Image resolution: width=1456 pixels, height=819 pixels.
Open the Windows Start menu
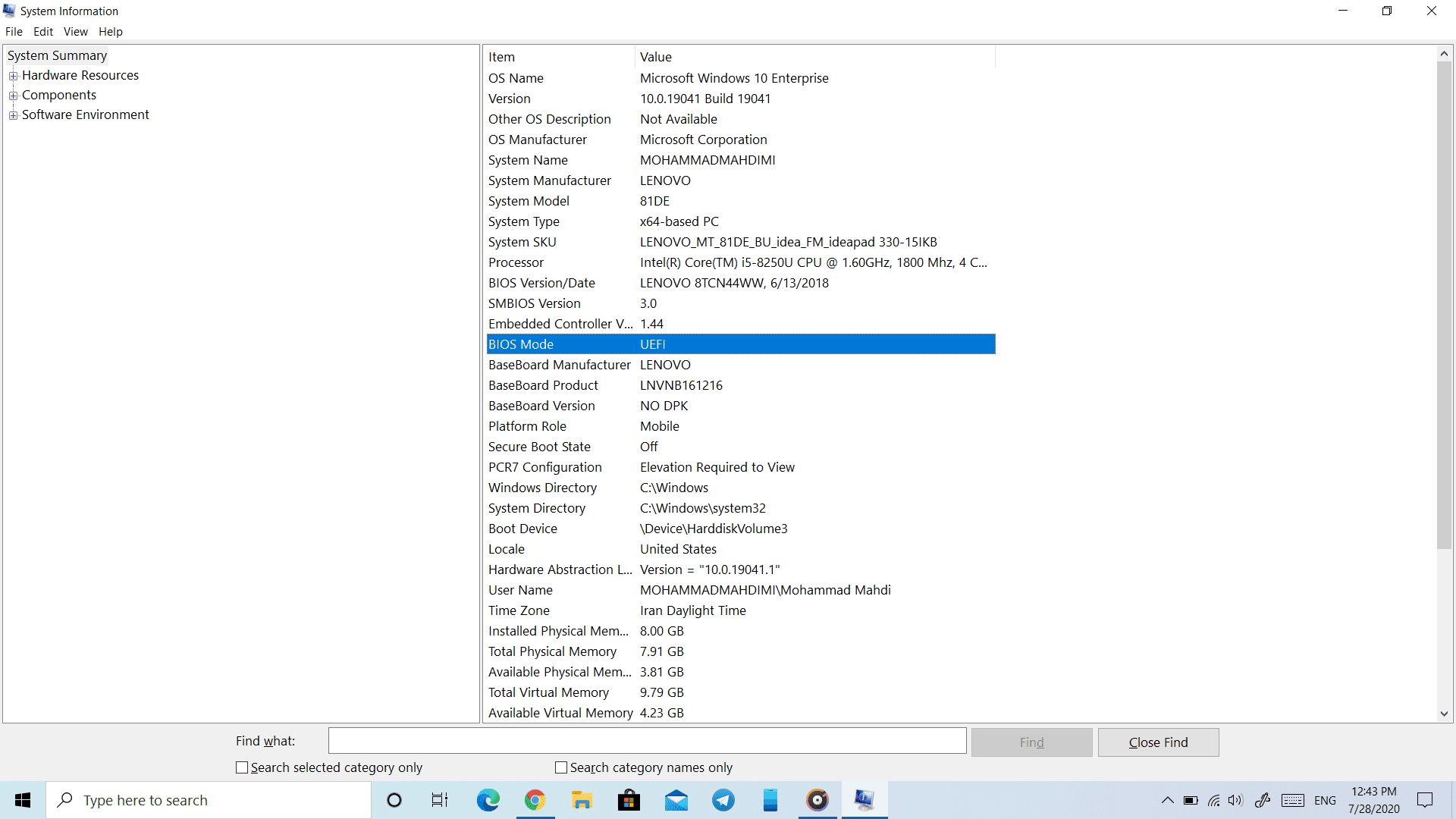(23, 800)
